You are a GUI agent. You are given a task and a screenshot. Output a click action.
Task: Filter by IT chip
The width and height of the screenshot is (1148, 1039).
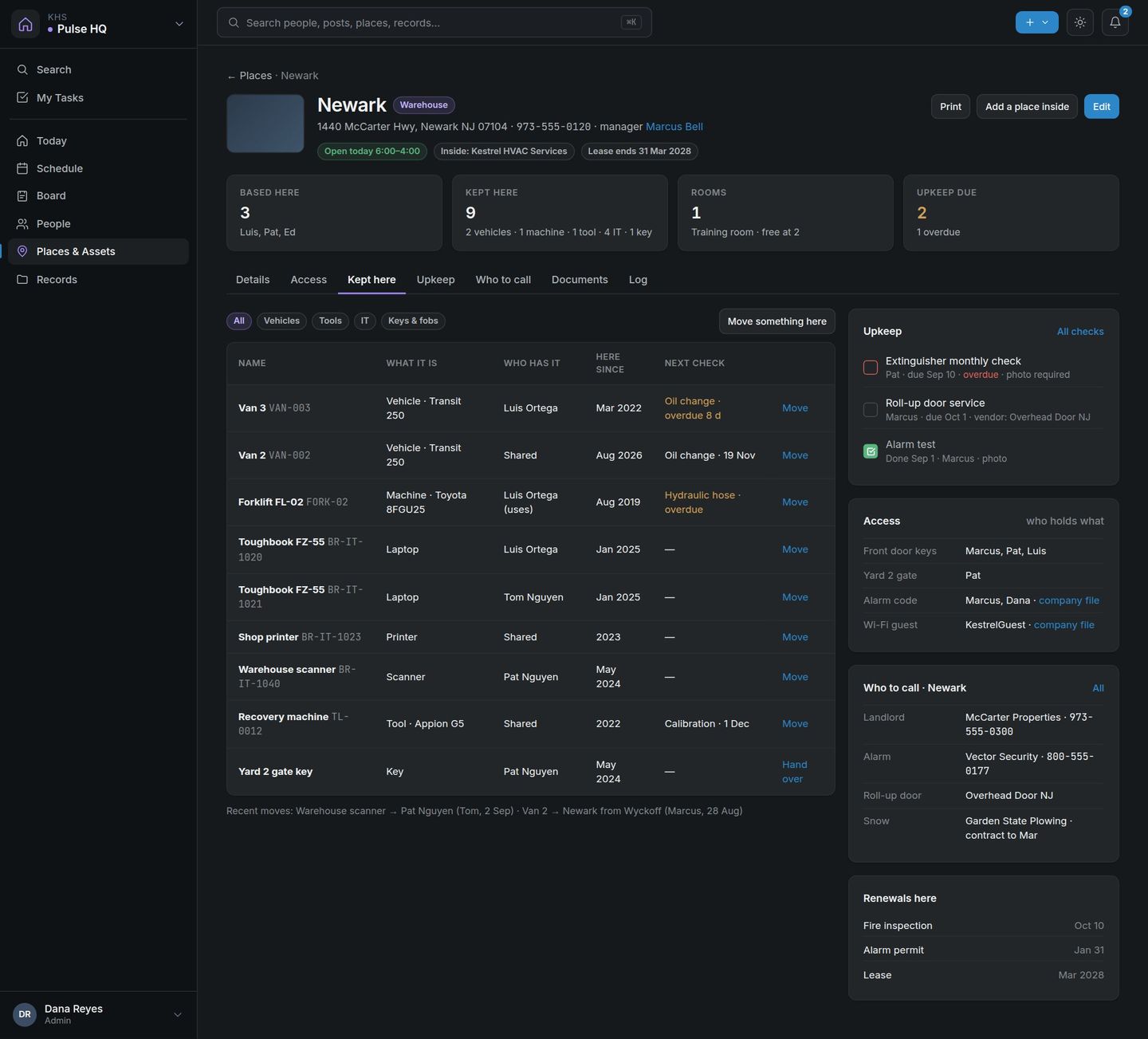[x=365, y=321]
